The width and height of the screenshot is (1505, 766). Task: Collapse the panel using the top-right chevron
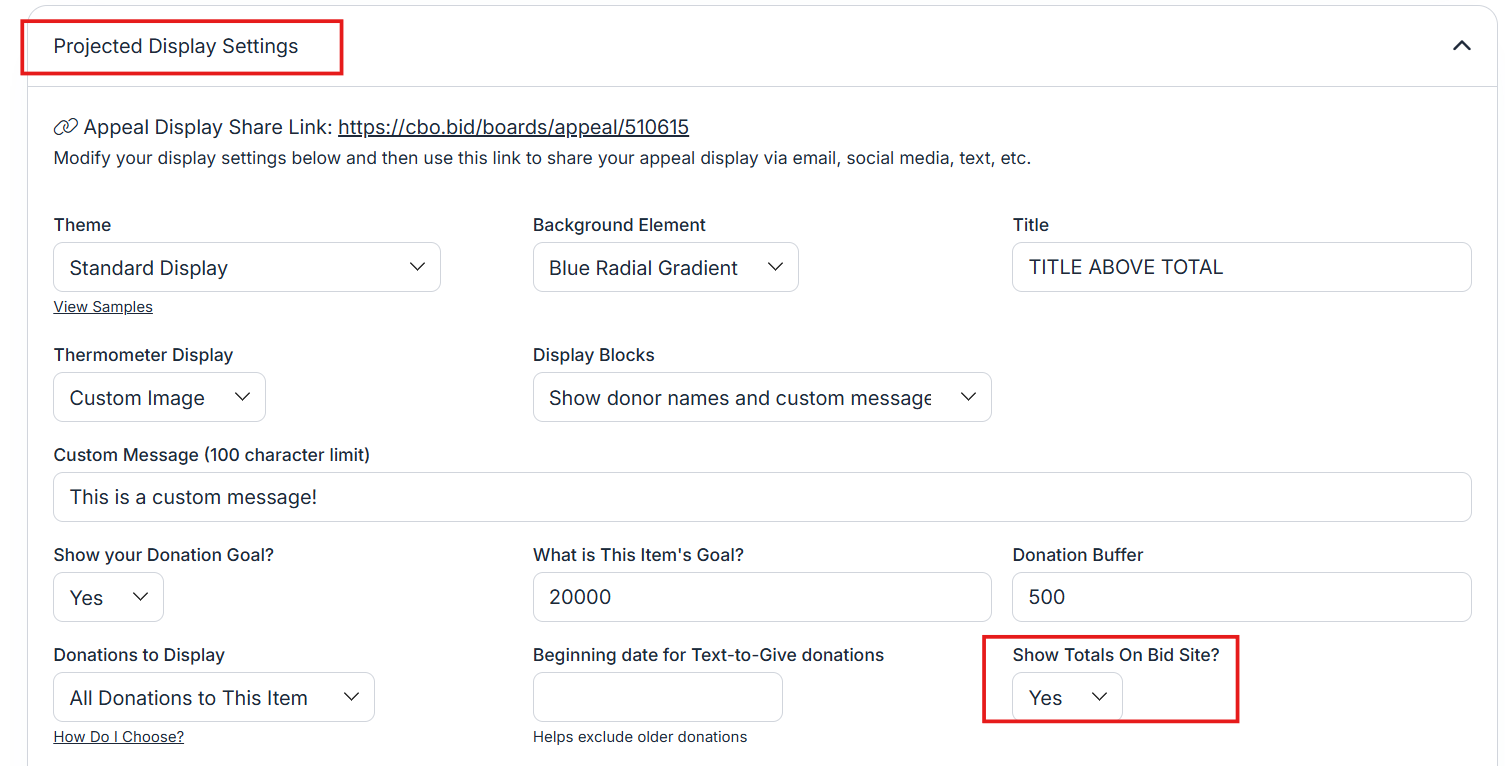[1461, 46]
